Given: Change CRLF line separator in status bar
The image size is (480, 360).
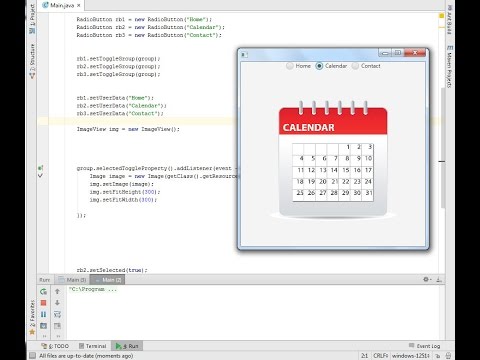Looking at the screenshot, I should click(380, 356).
